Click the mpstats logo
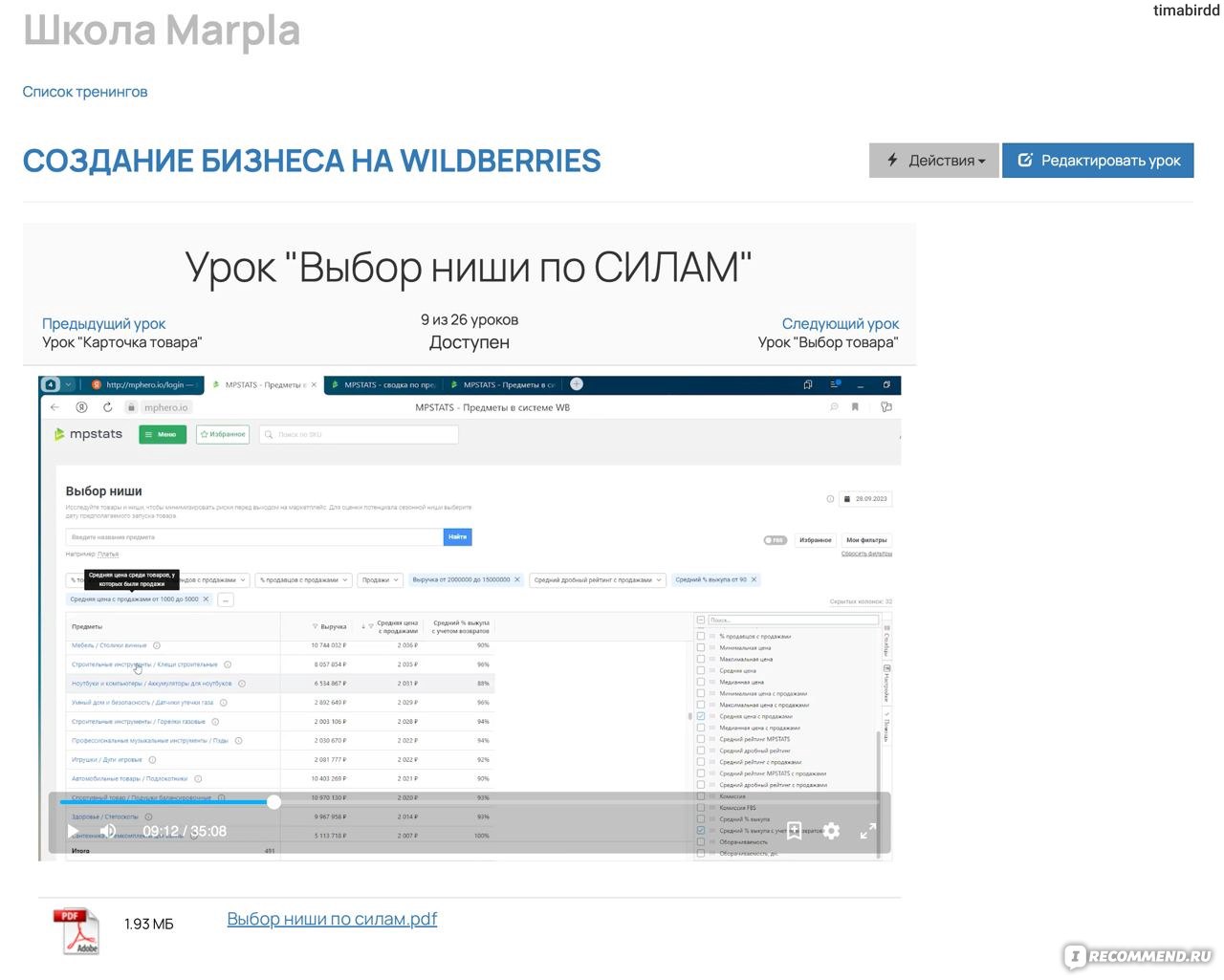This screenshot has width=1224, height=980. 89,434
